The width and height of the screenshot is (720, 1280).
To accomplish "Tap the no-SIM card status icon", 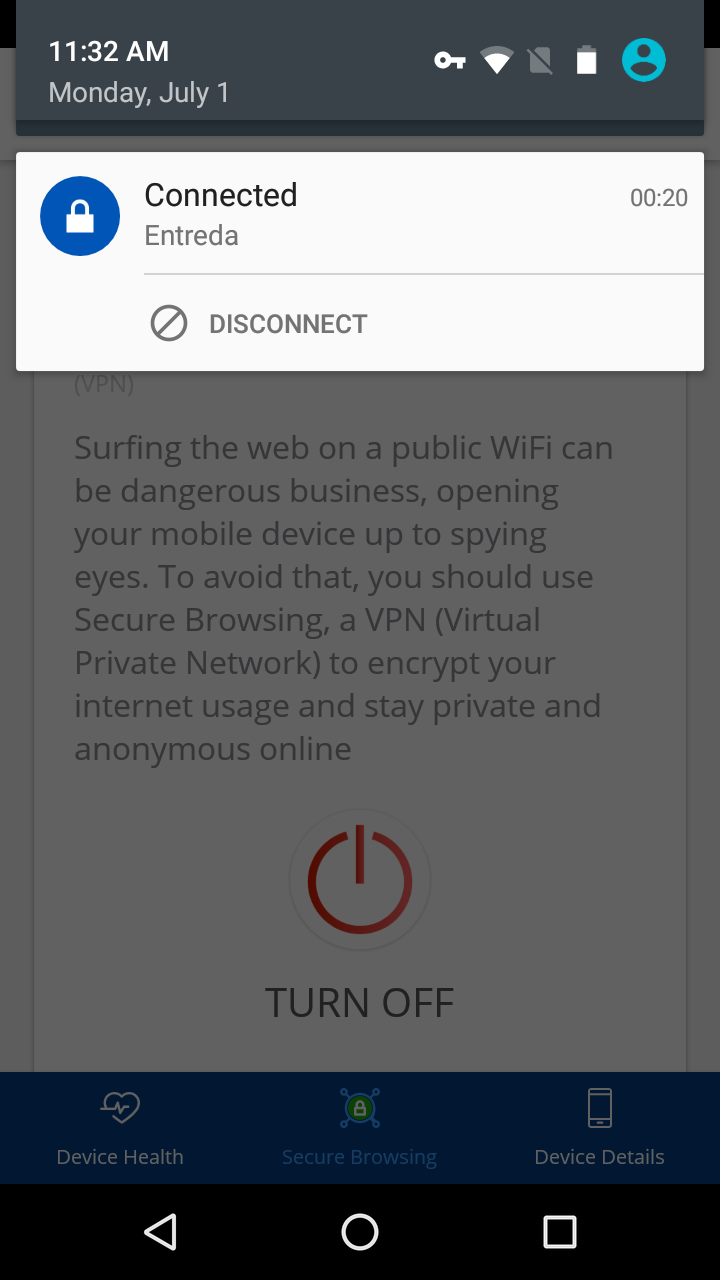I will coord(541,61).
